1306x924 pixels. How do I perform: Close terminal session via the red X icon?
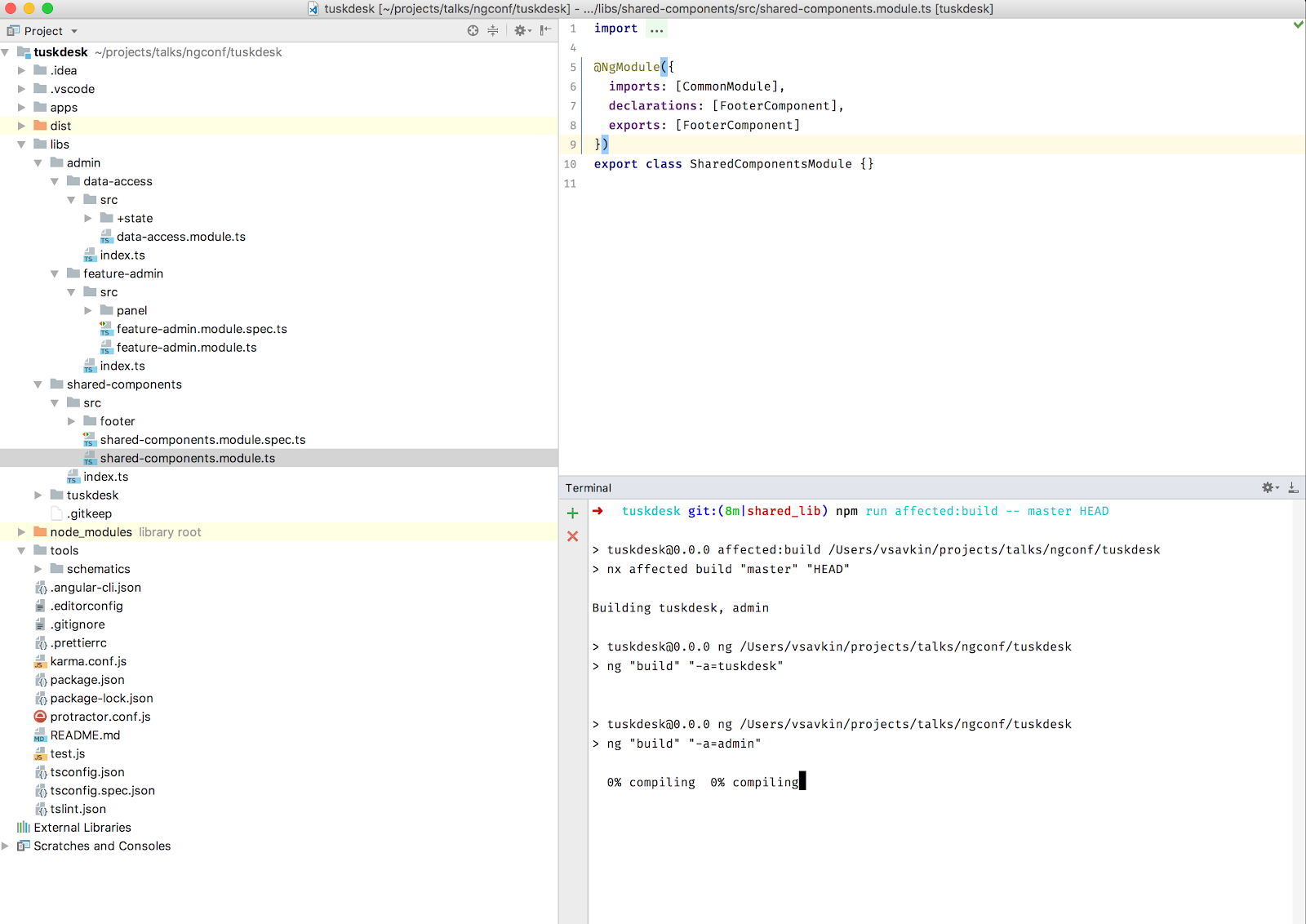pyautogui.click(x=572, y=536)
